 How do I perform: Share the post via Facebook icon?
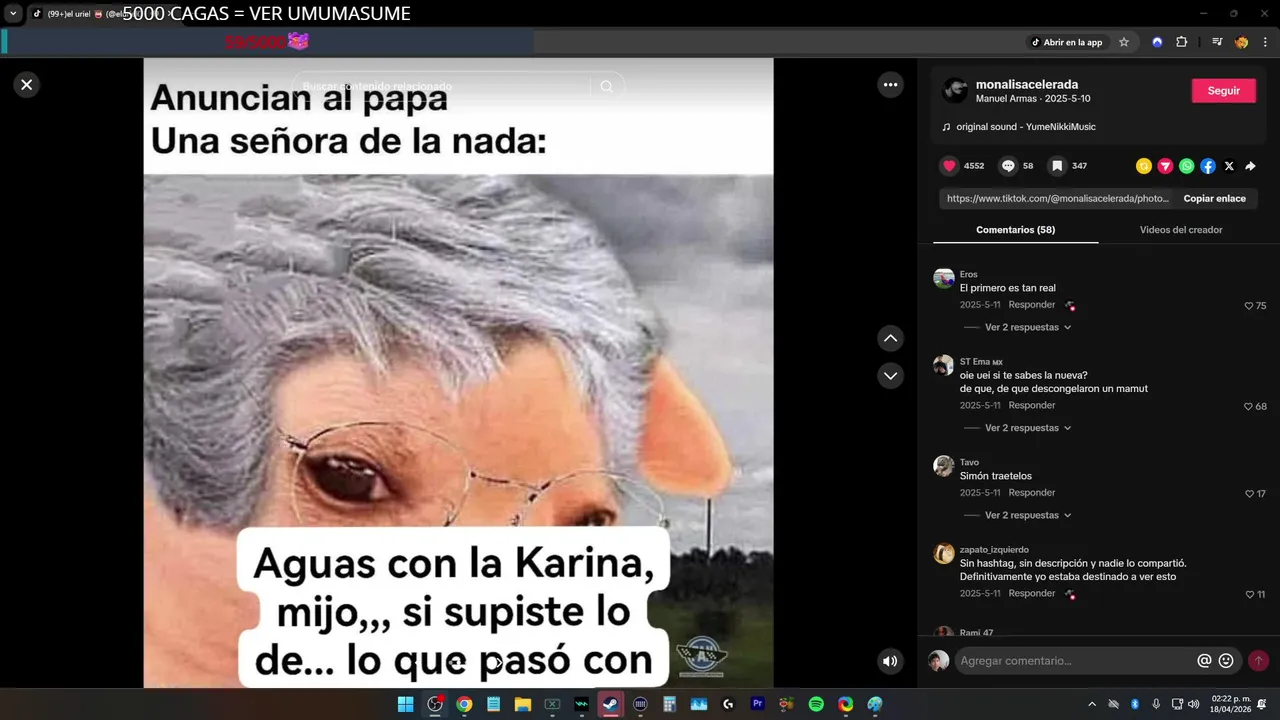click(x=1208, y=166)
